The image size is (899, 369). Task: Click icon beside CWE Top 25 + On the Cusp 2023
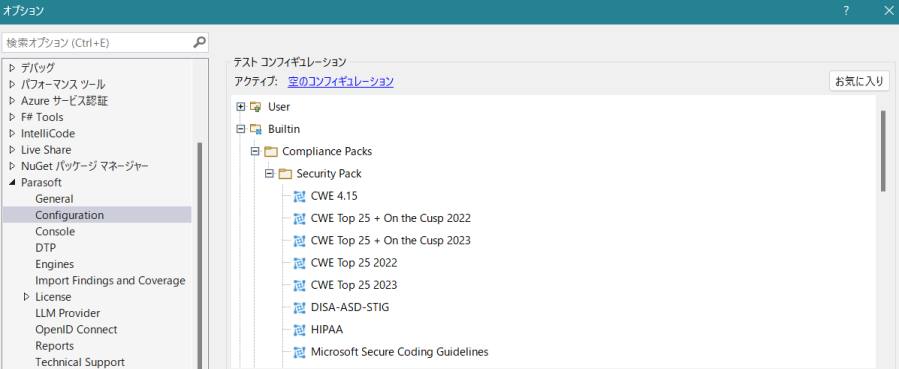[299, 241]
